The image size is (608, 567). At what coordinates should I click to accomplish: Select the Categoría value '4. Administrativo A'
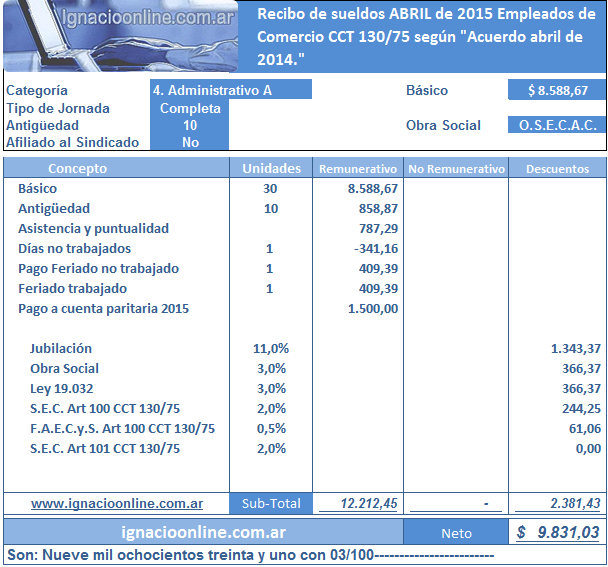pyautogui.click(x=231, y=90)
